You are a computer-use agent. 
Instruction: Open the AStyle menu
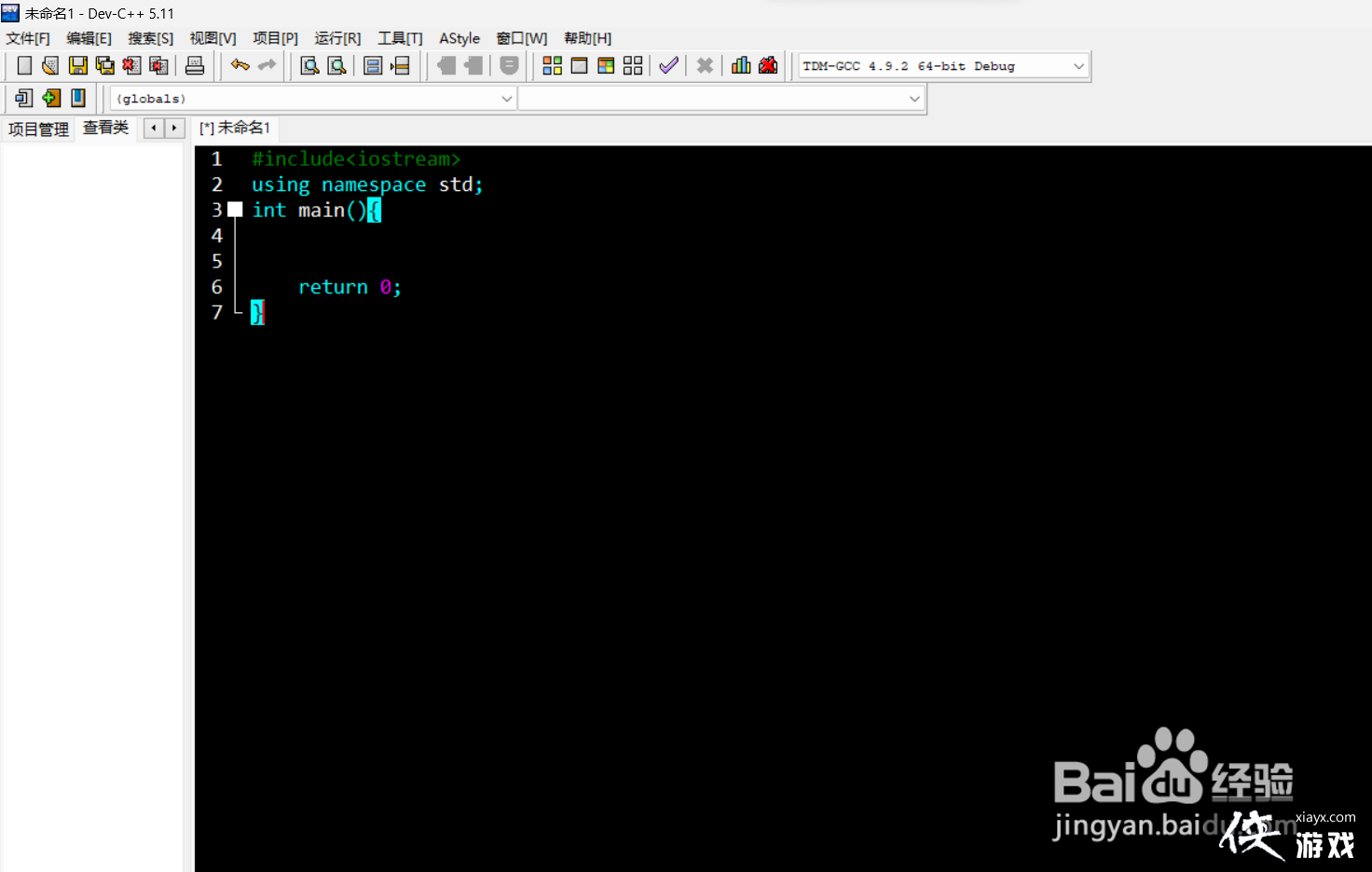[x=460, y=38]
